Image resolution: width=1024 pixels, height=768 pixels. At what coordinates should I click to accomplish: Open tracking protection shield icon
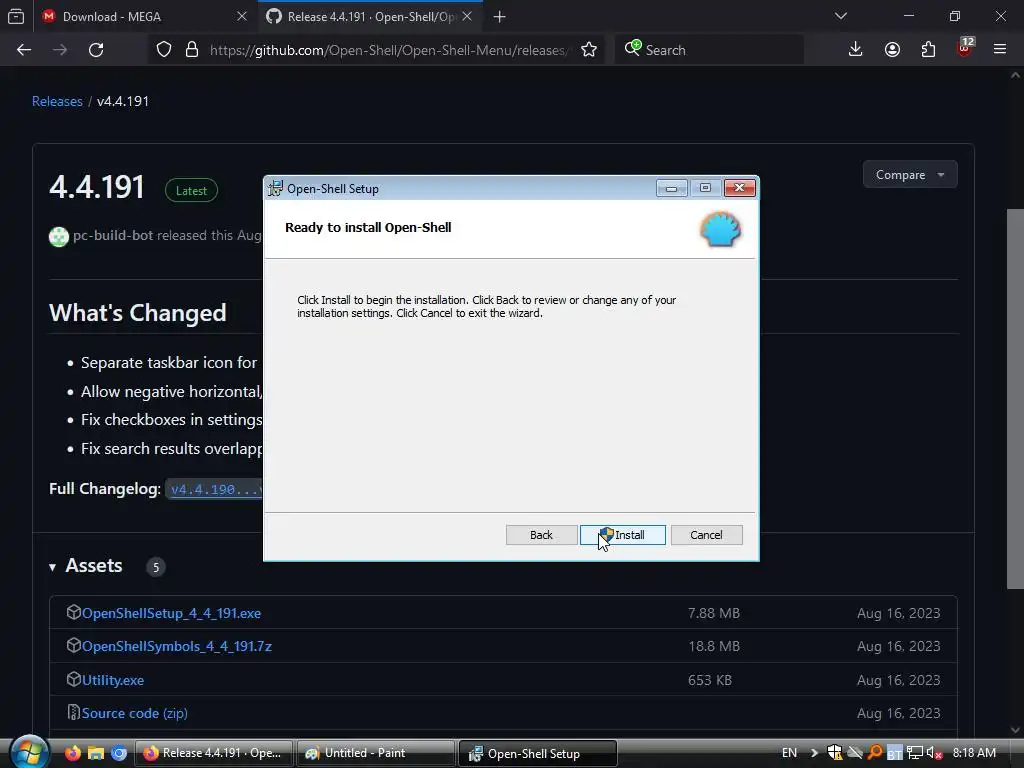coord(164,50)
